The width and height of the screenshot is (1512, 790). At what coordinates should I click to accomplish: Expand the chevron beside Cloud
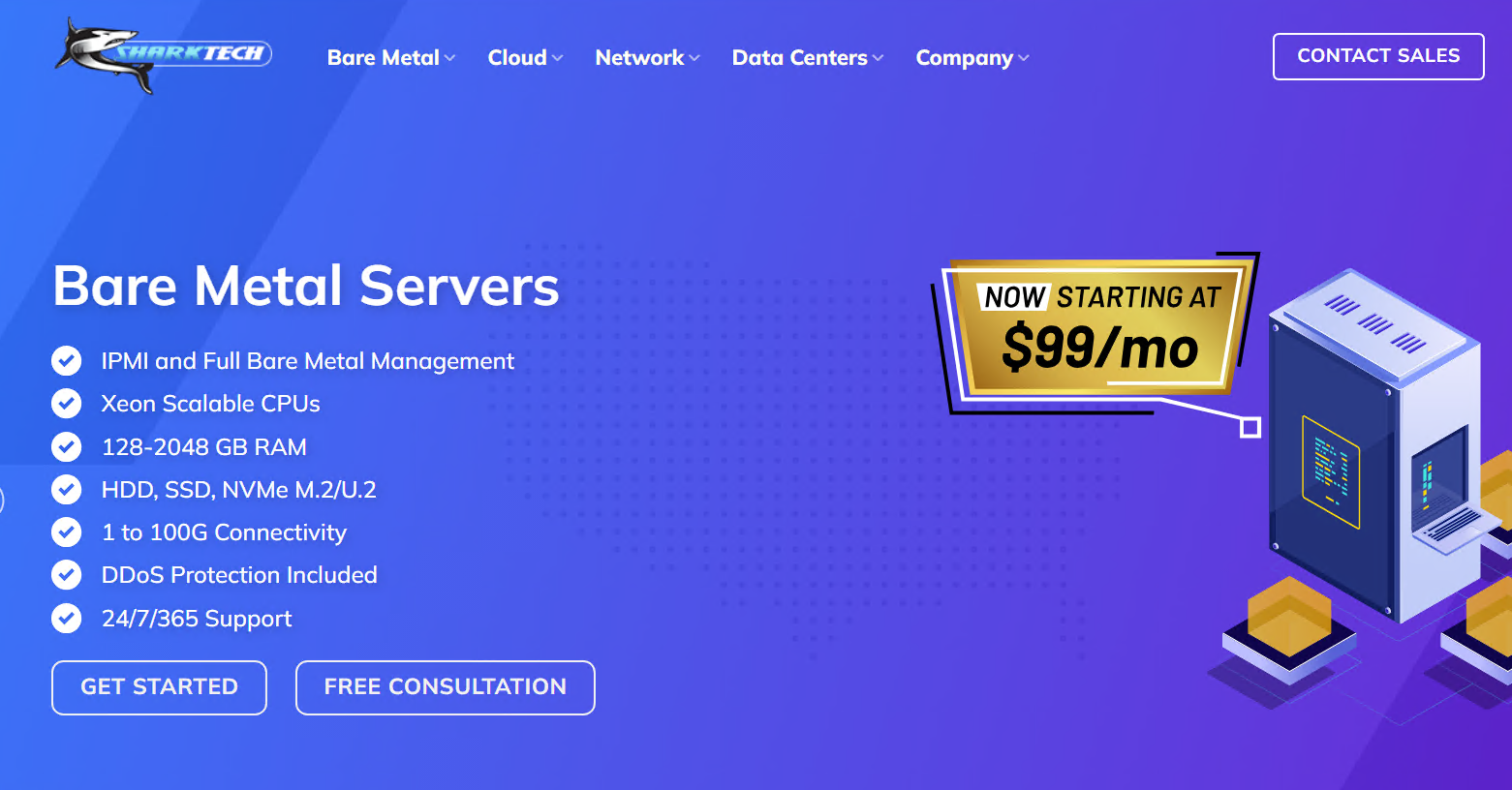tap(557, 59)
